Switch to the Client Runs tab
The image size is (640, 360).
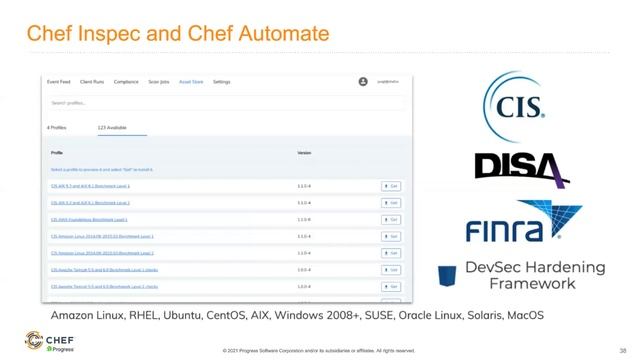click(x=92, y=82)
